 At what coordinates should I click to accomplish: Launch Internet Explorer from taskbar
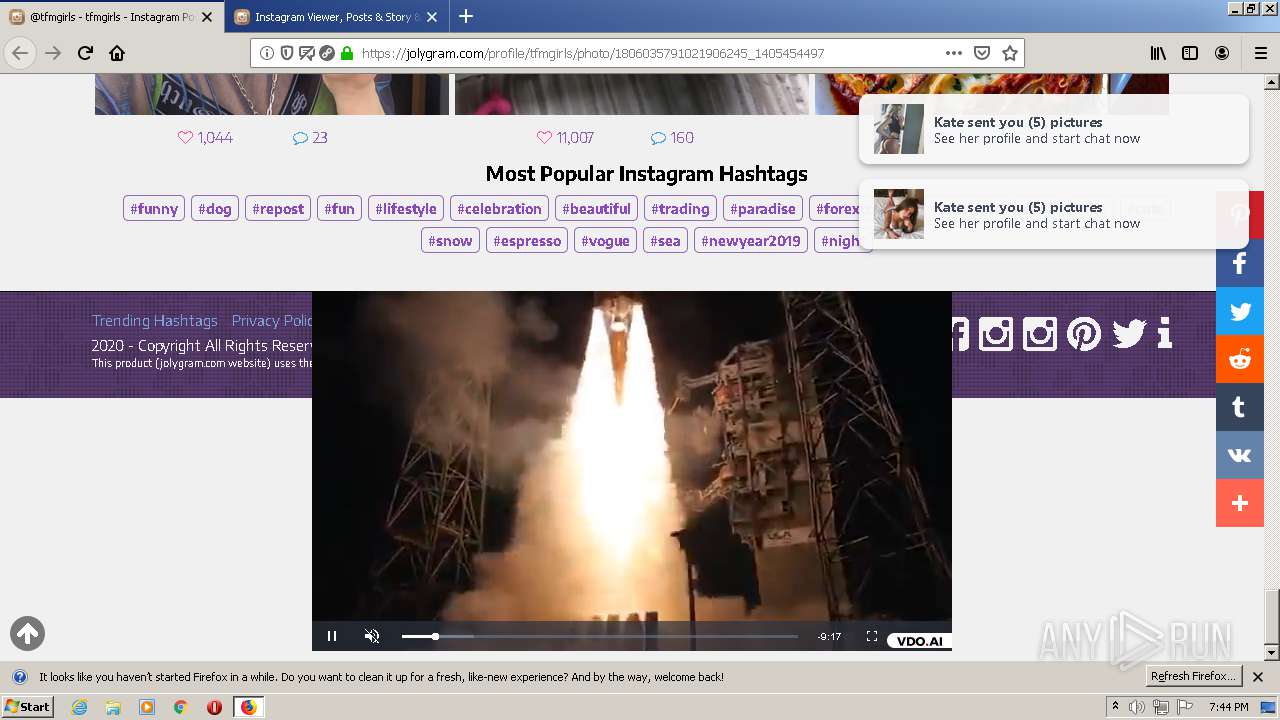(x=79, y=707)
